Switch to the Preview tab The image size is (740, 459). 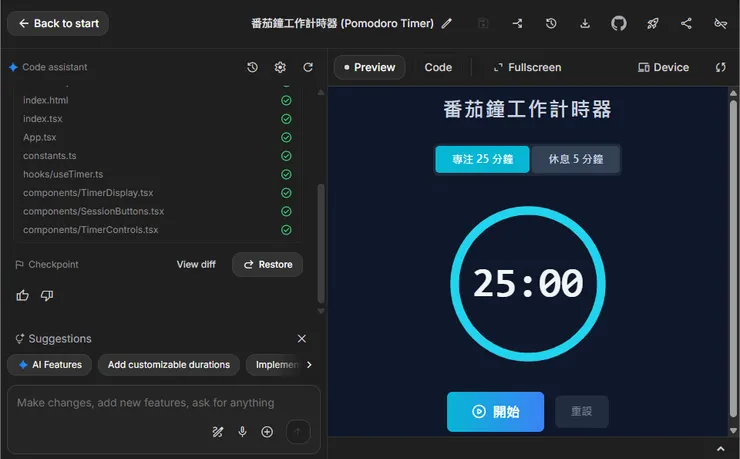tap(370, 67)
